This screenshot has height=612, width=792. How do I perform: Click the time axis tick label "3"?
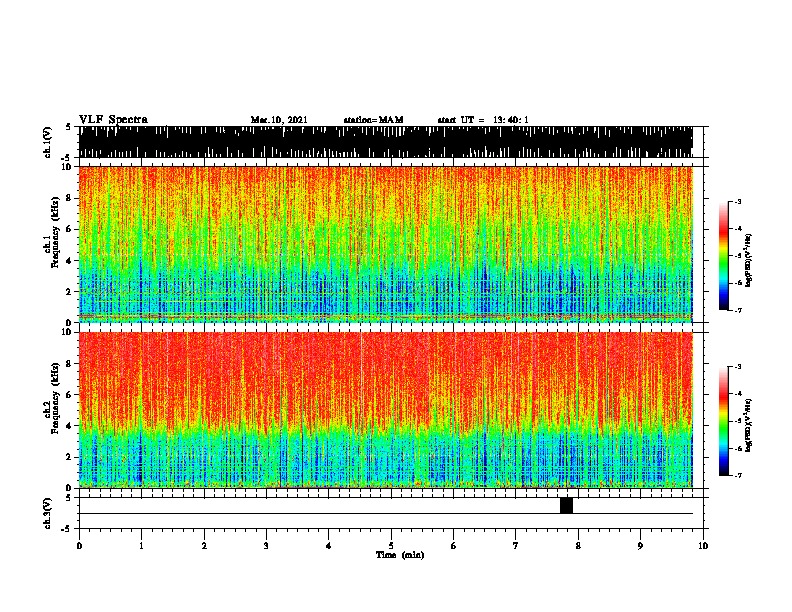point(266,546)
